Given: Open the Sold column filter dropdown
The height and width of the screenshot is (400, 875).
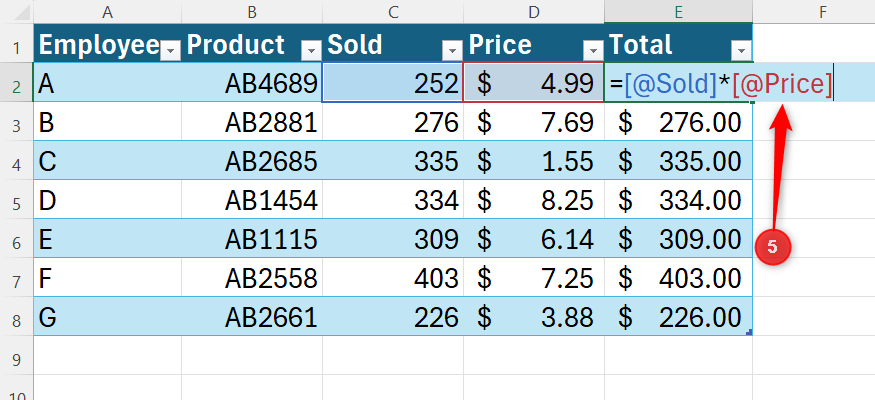Looking at the screenshot, I should (x=452, y=51).
